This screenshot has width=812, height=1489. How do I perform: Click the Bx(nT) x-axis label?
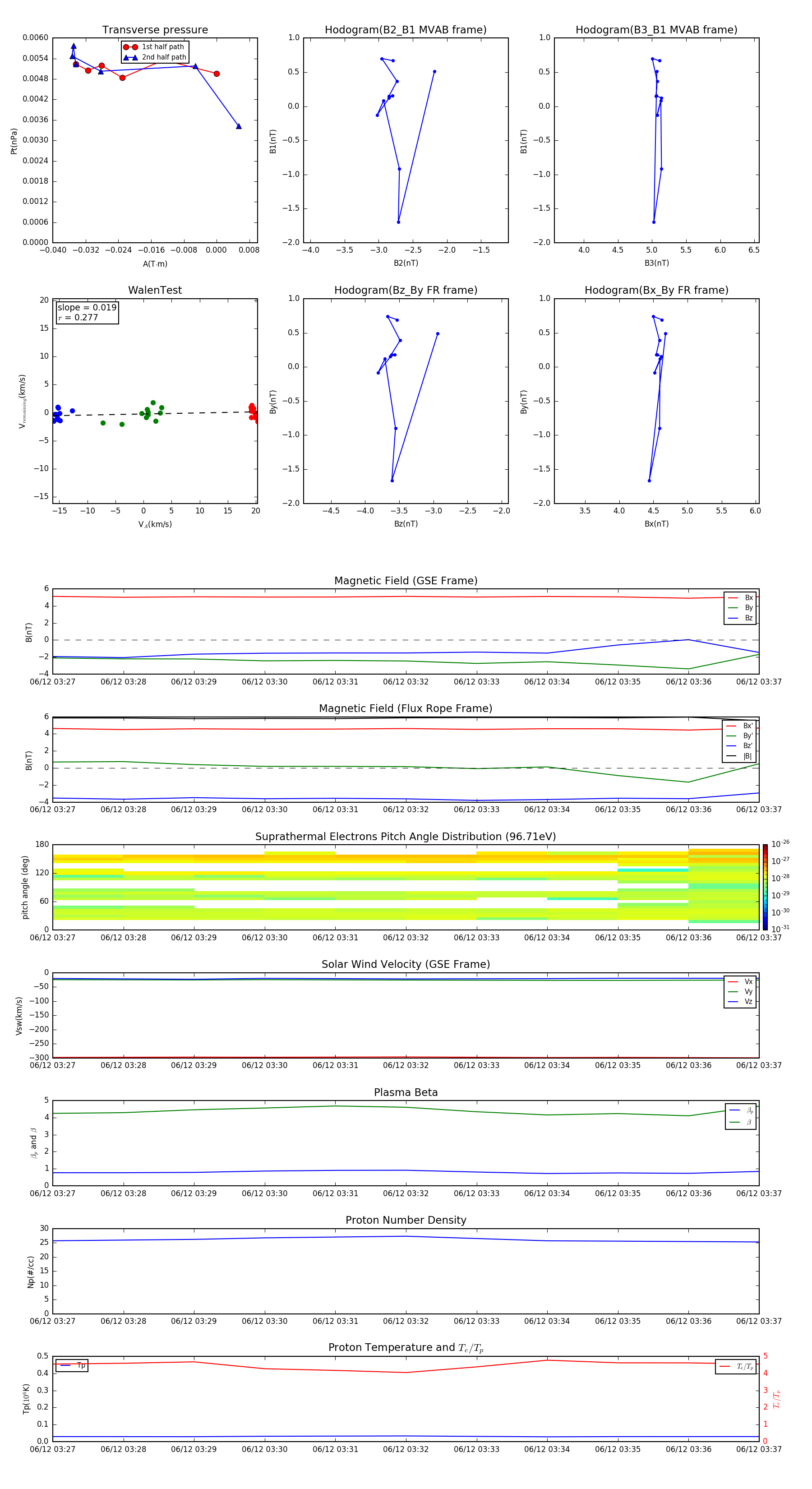(656, 524)
